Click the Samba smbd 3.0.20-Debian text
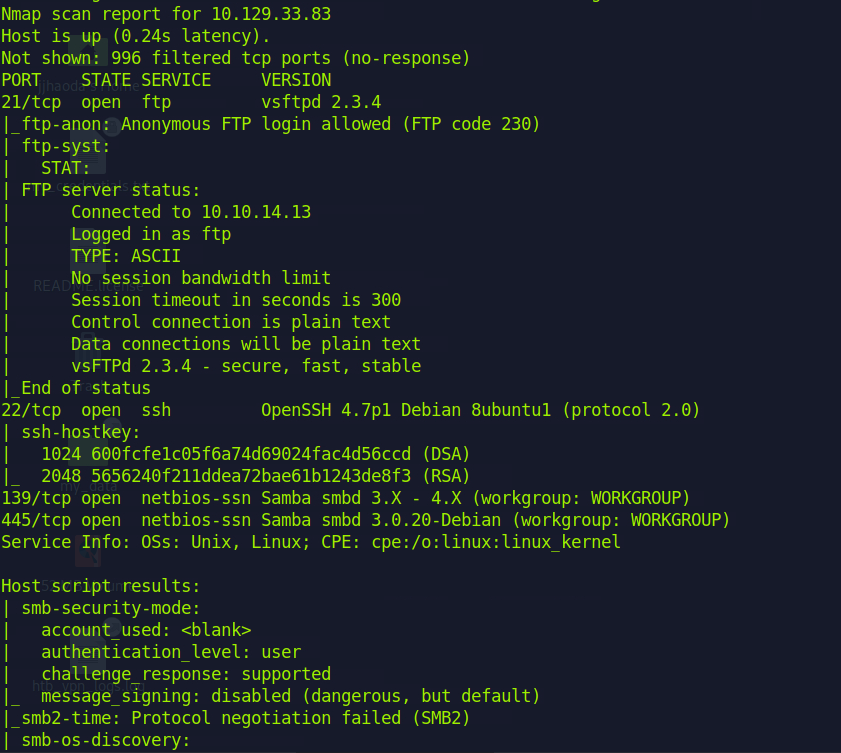Viewport: 841px width, 753px height. 381,520
